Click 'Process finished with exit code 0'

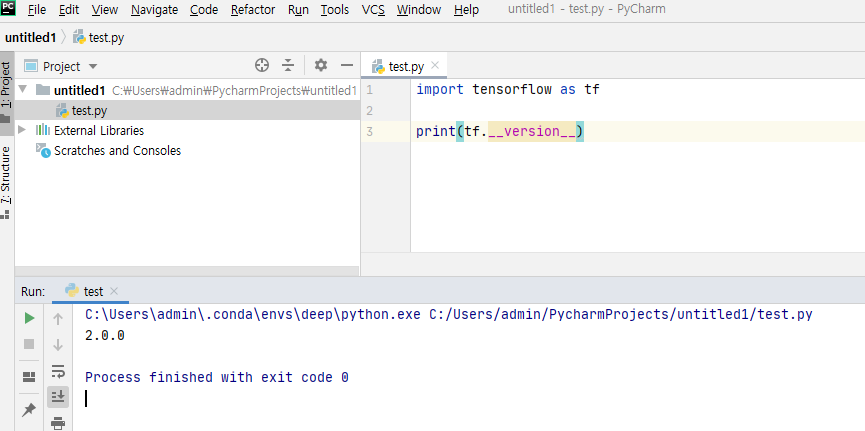[x=217, y=377]
